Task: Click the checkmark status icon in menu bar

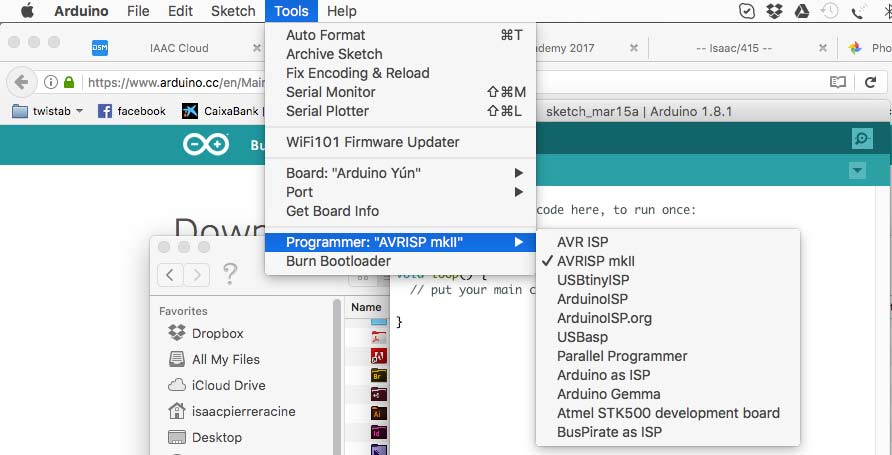Action: coord(747,11)
